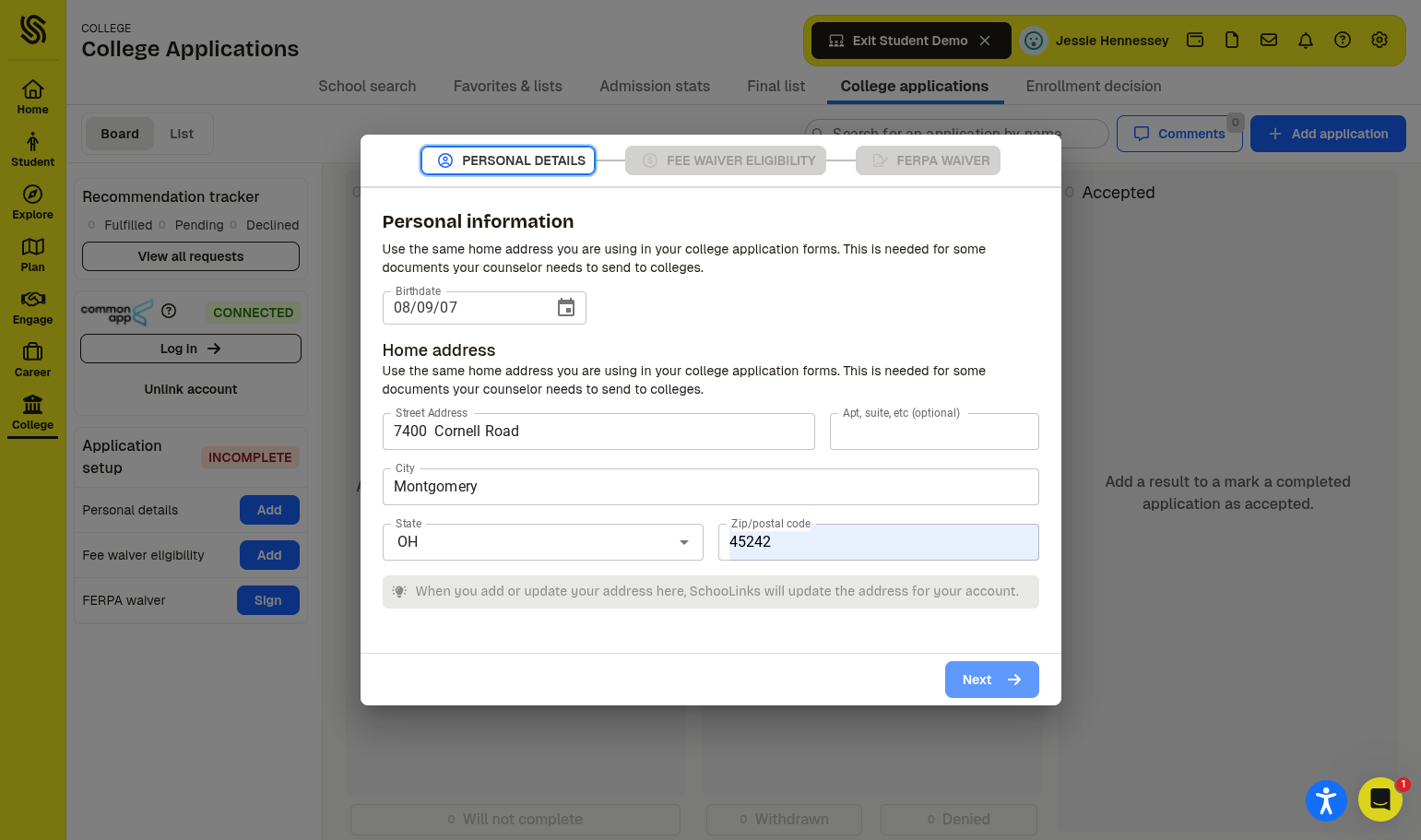Click Exit Student Demo
Screen dimensions: 1421x840
click(x=911, y=41)
